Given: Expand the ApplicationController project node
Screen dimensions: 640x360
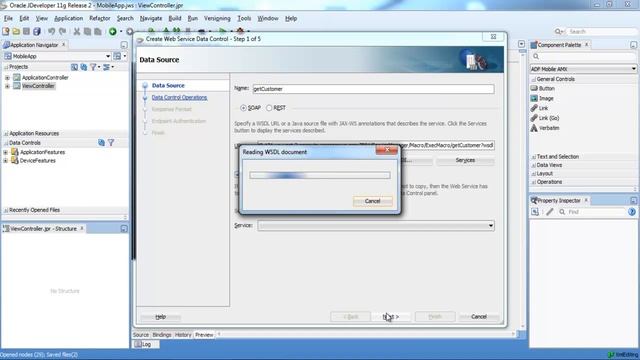Looking at the screenshot, I should pyautogui.click(x=7, y=78).
